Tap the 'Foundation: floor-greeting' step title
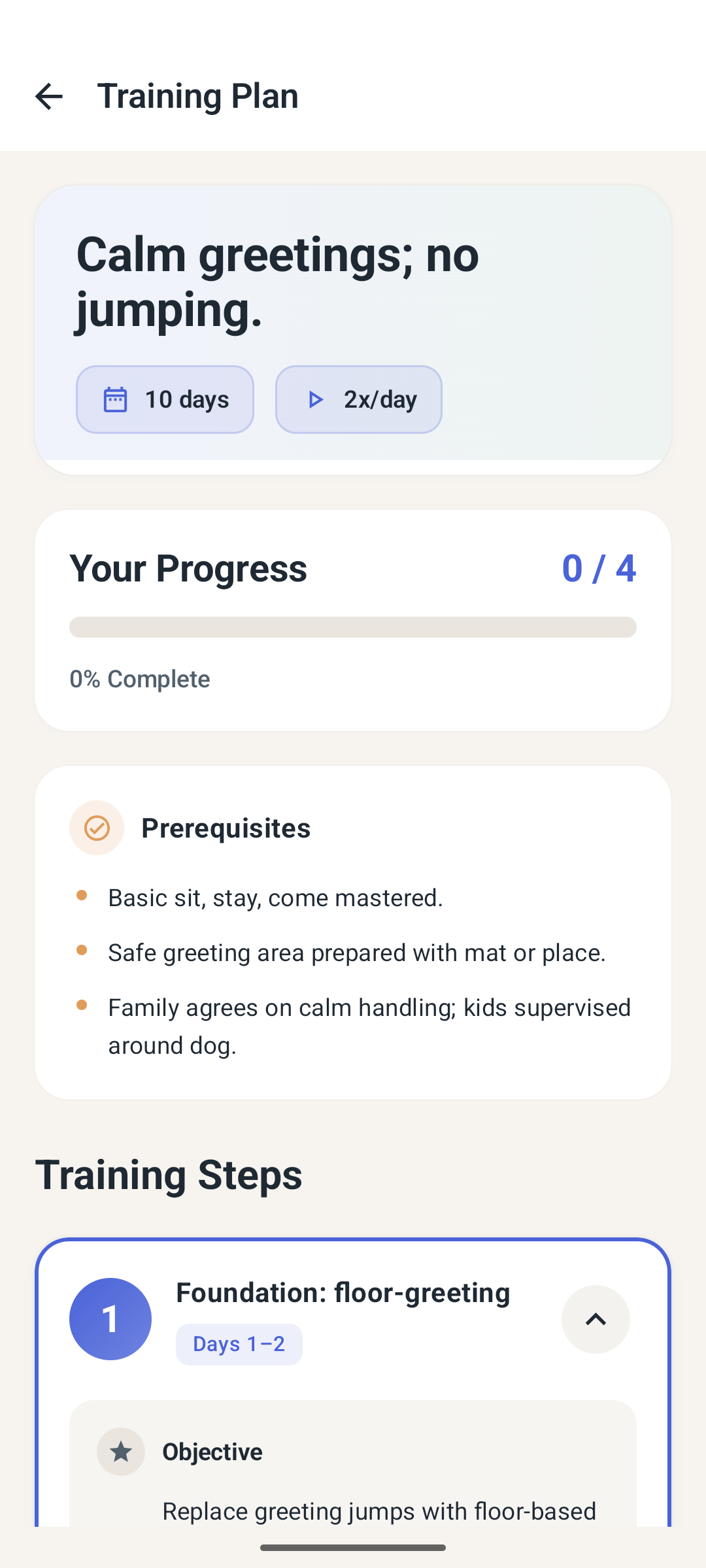706x1568 pixels. coord(343,1293)
